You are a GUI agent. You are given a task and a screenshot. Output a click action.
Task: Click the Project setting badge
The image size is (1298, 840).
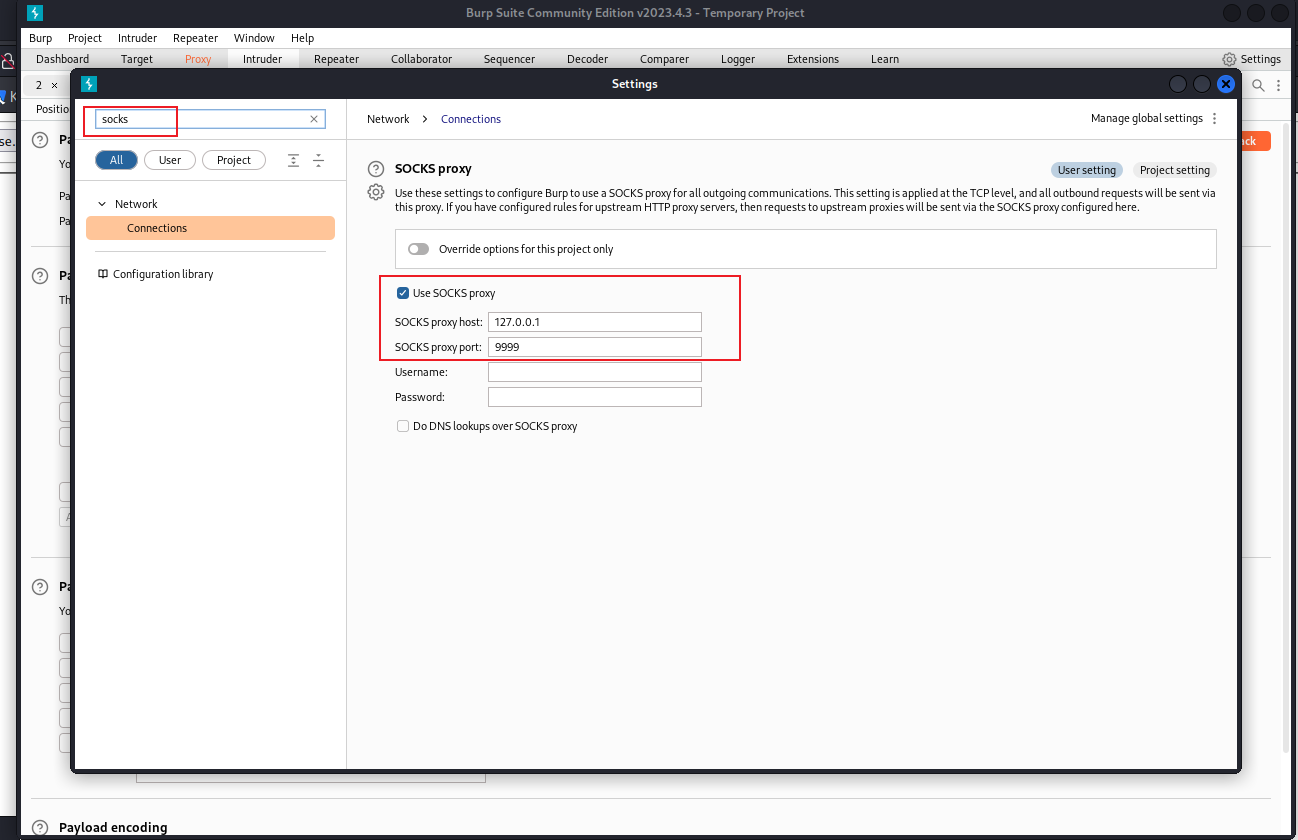(1175, 170)
